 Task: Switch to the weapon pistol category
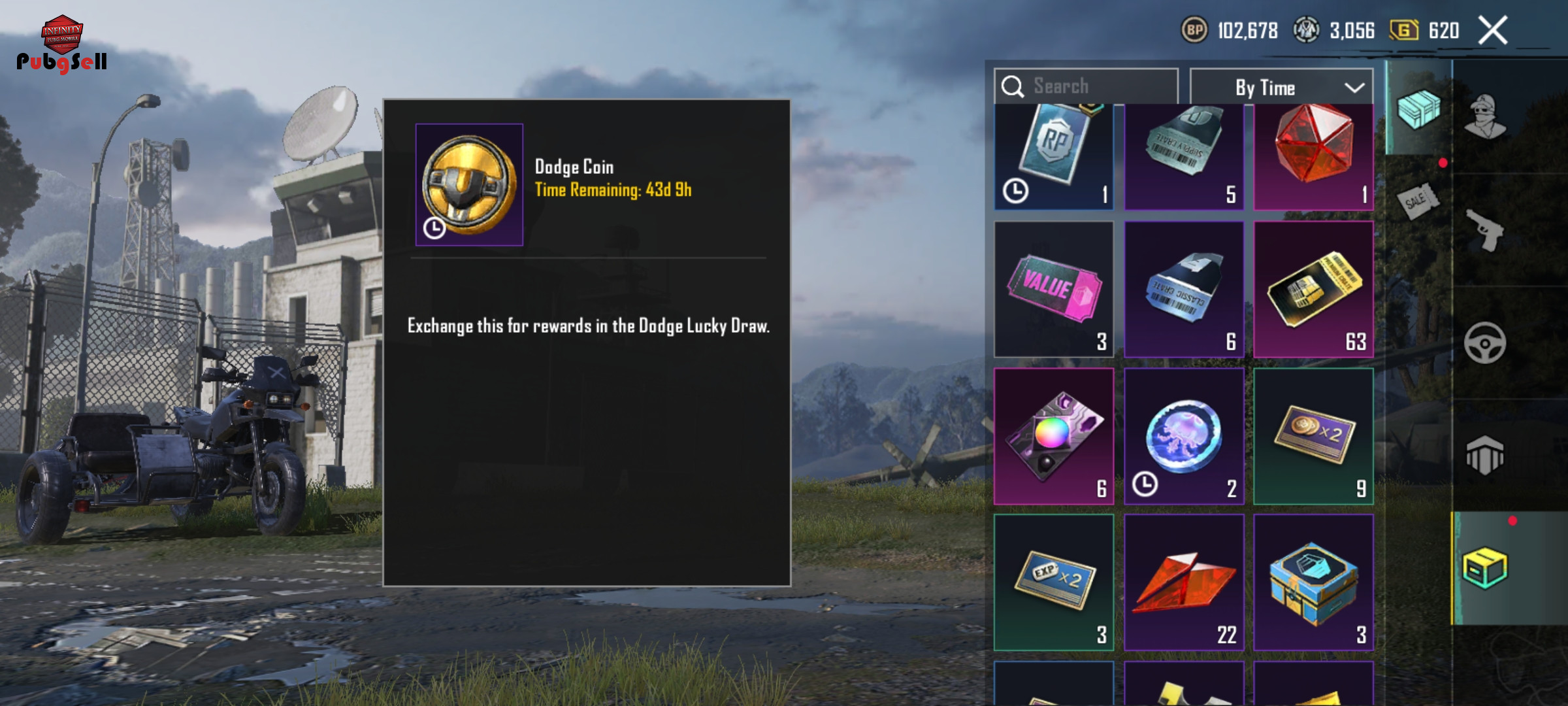(x=1485, y=230)
